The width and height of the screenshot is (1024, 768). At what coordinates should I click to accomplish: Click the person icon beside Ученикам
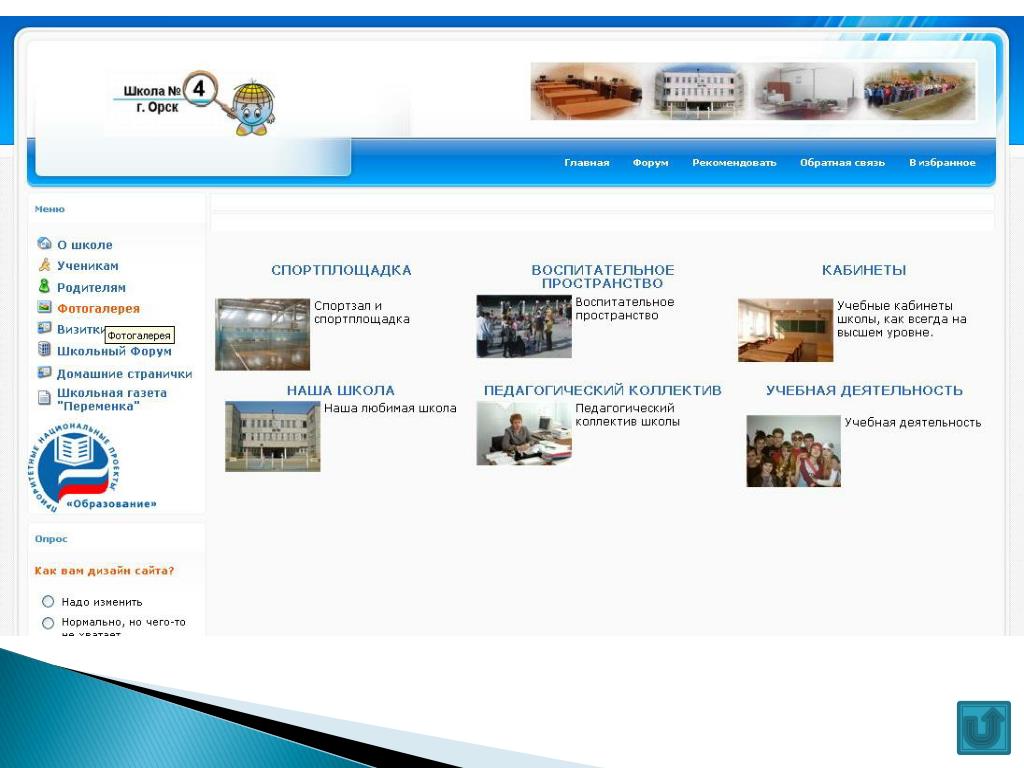point(44,264)
